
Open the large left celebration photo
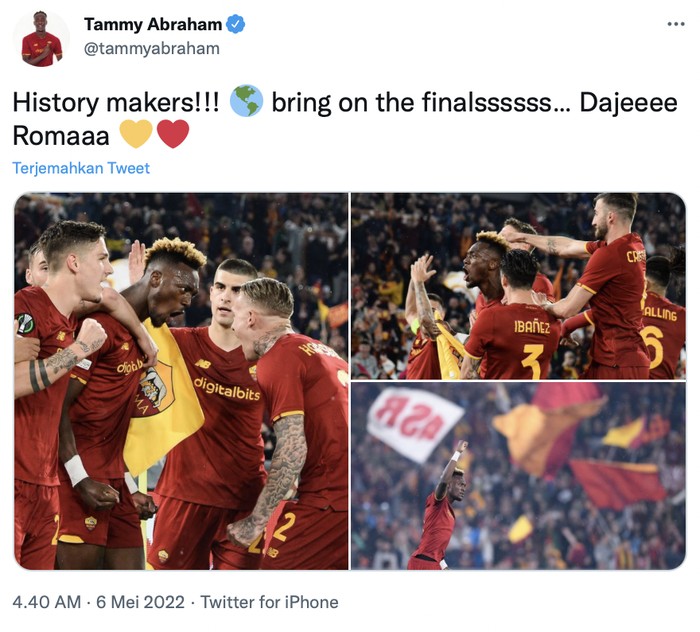(x=181, y=381)
